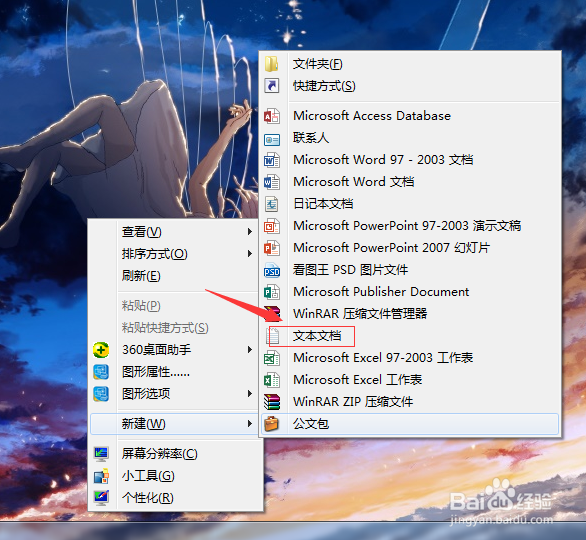The height and width of the screenshot is (540, 586).
Task: Click the PowerPoint 2007 slide icon
Action: tap(272, 248)
